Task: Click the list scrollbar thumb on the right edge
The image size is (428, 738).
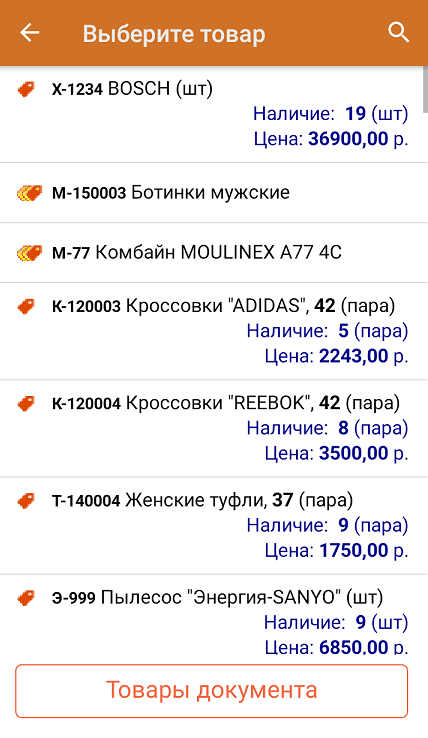Action: pyautogui.click(x=425, y=89)
